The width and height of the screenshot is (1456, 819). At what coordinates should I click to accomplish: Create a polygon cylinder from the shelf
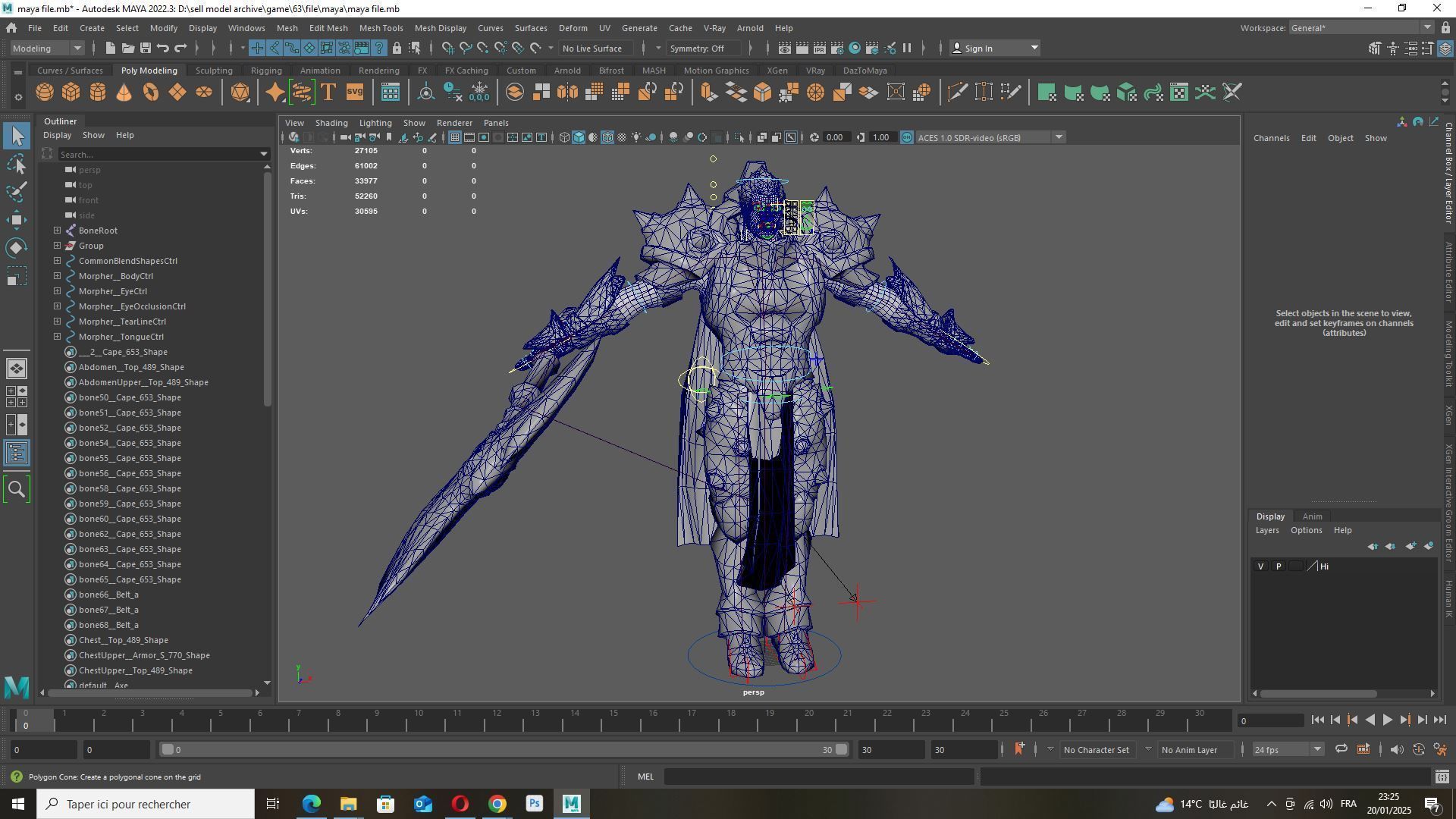(x=98, y=93)
